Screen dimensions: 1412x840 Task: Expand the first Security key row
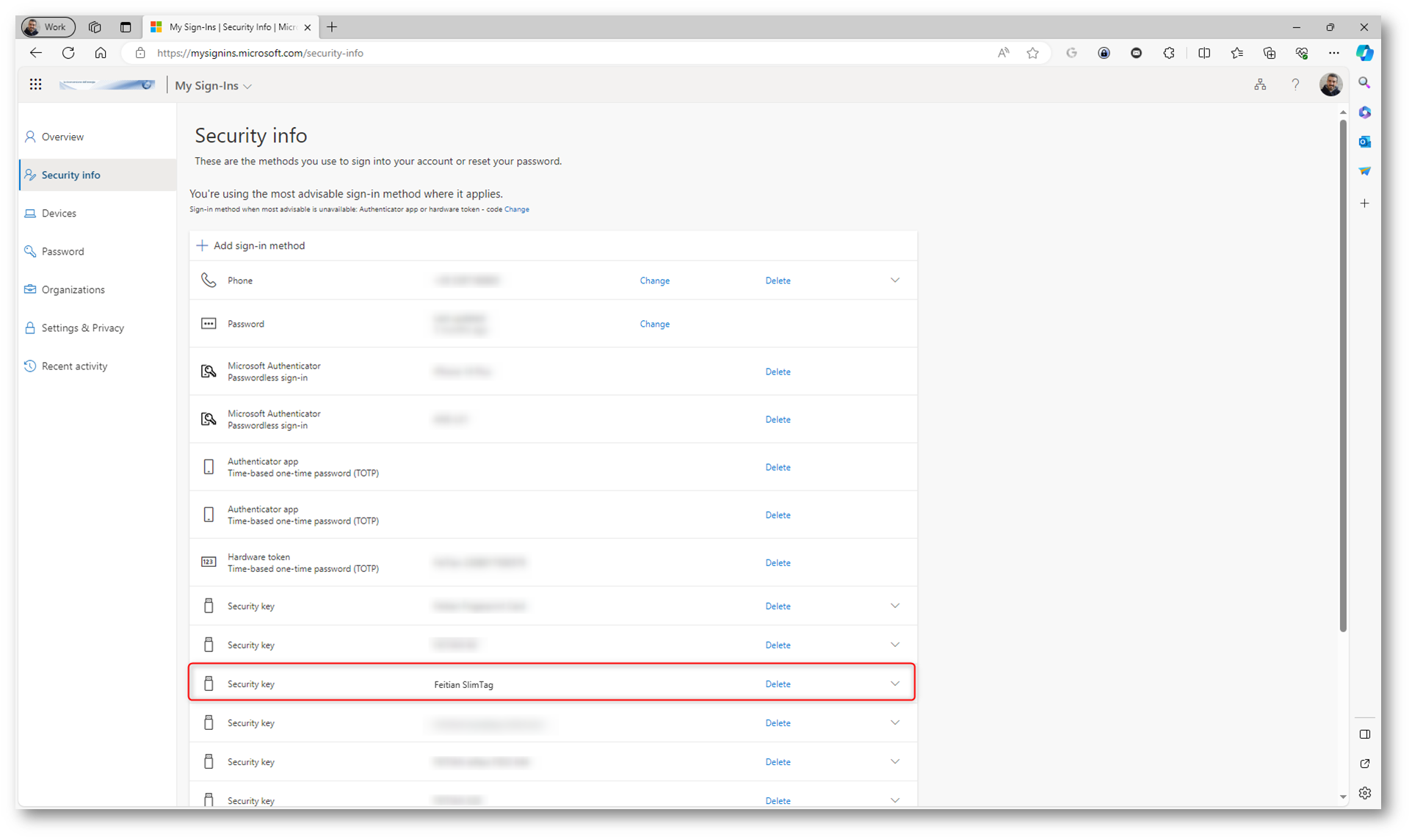click(894, 606)
